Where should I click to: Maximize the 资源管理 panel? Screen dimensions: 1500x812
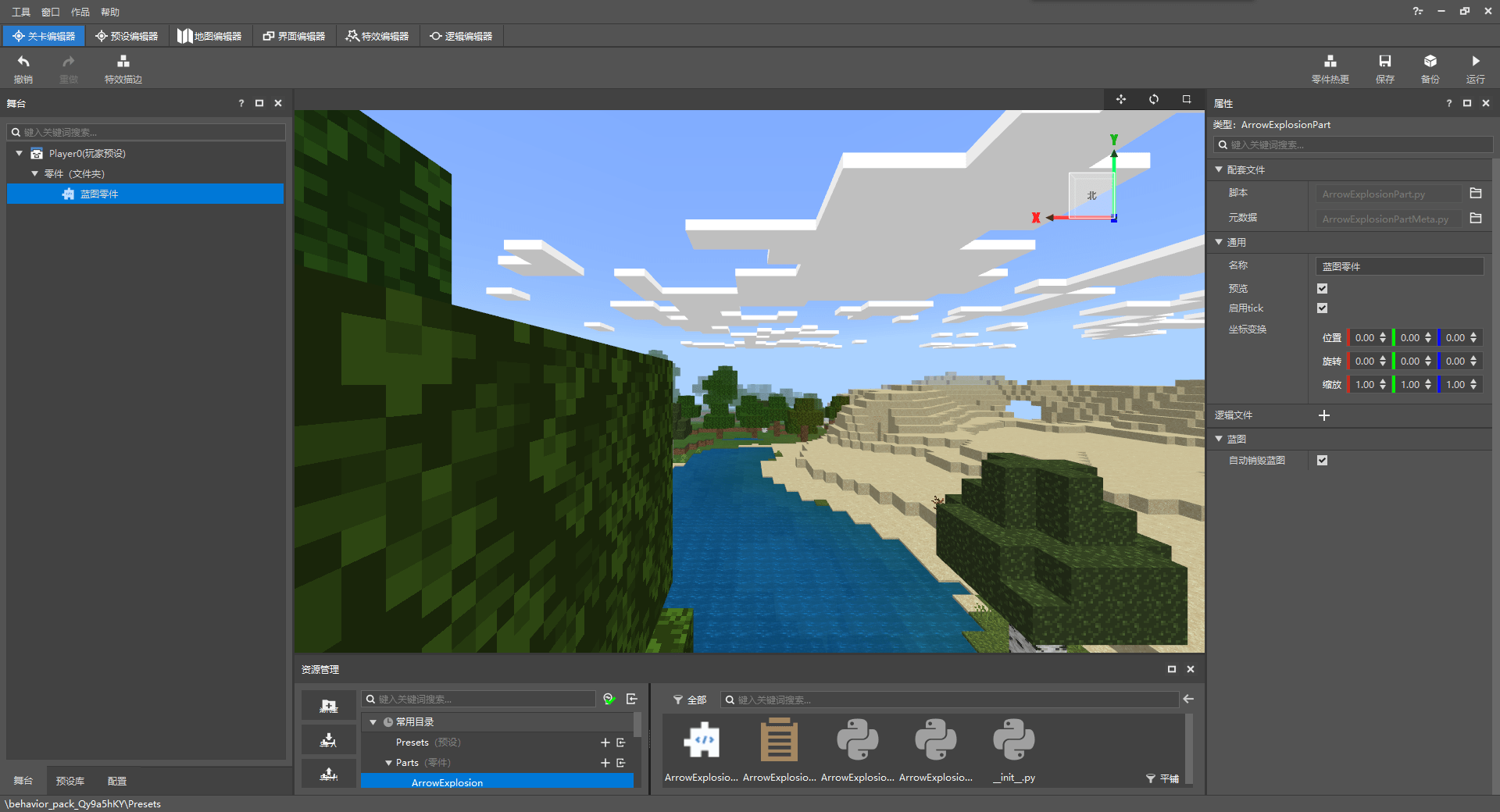point(1171,669)
